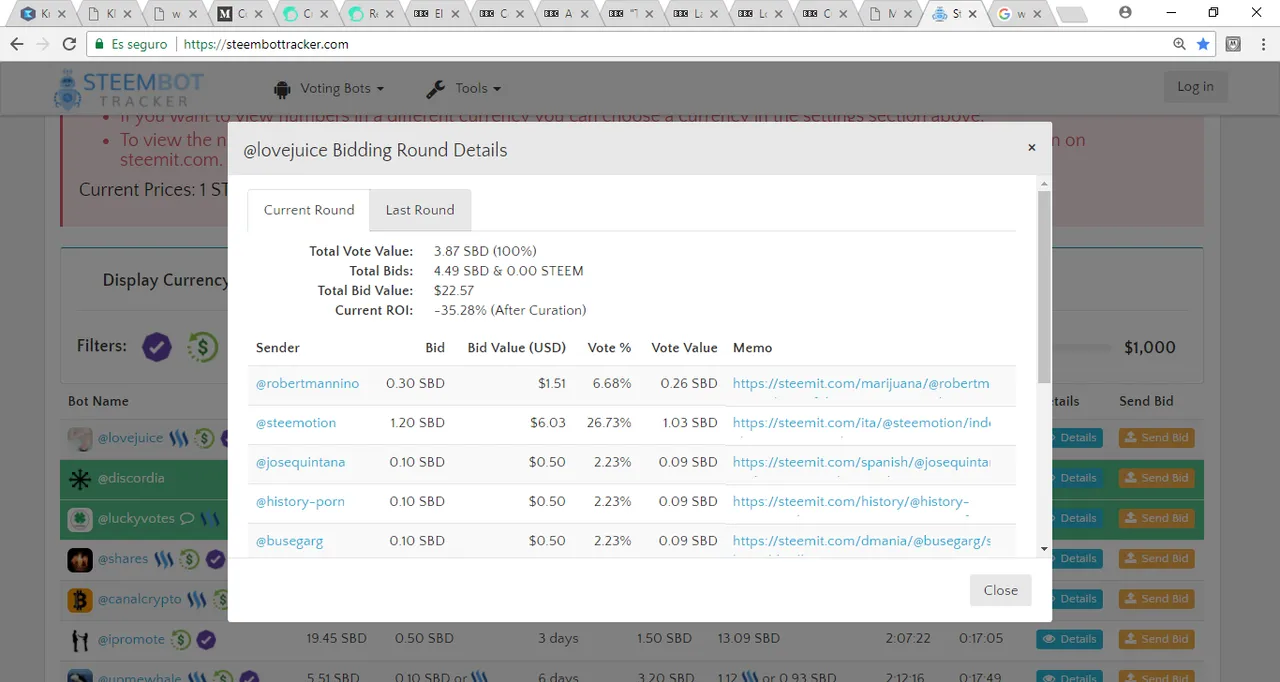Open the @discordia bot link

(131, 479)
